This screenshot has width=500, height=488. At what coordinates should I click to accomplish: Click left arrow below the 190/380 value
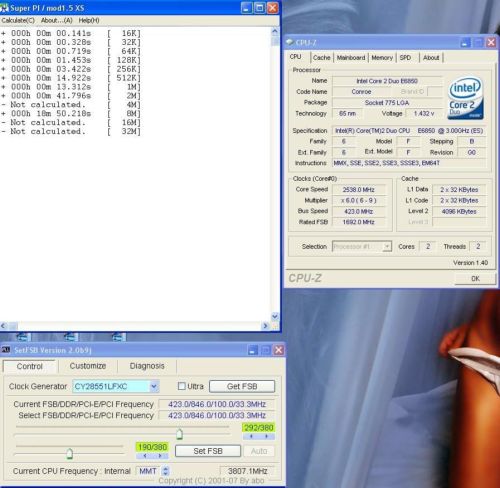tap(145, 455)
